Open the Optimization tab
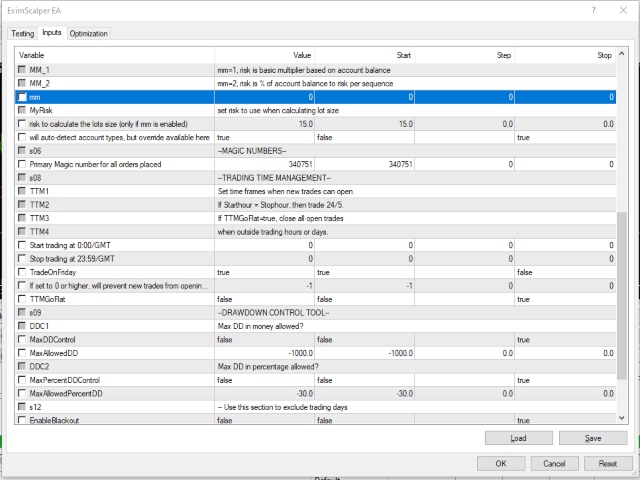The image size is (640, 480). coord(88,33)
